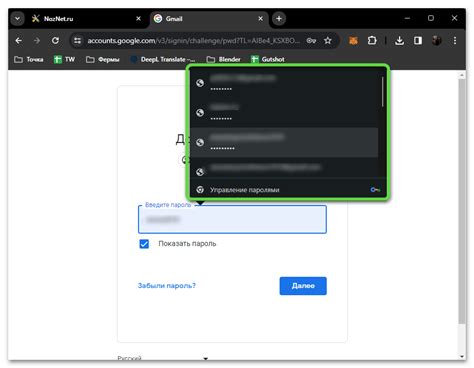The width and height of the screenshot is (474, 368).
Task: Open the Blender bookmarks folder
Action: point(223,59)
